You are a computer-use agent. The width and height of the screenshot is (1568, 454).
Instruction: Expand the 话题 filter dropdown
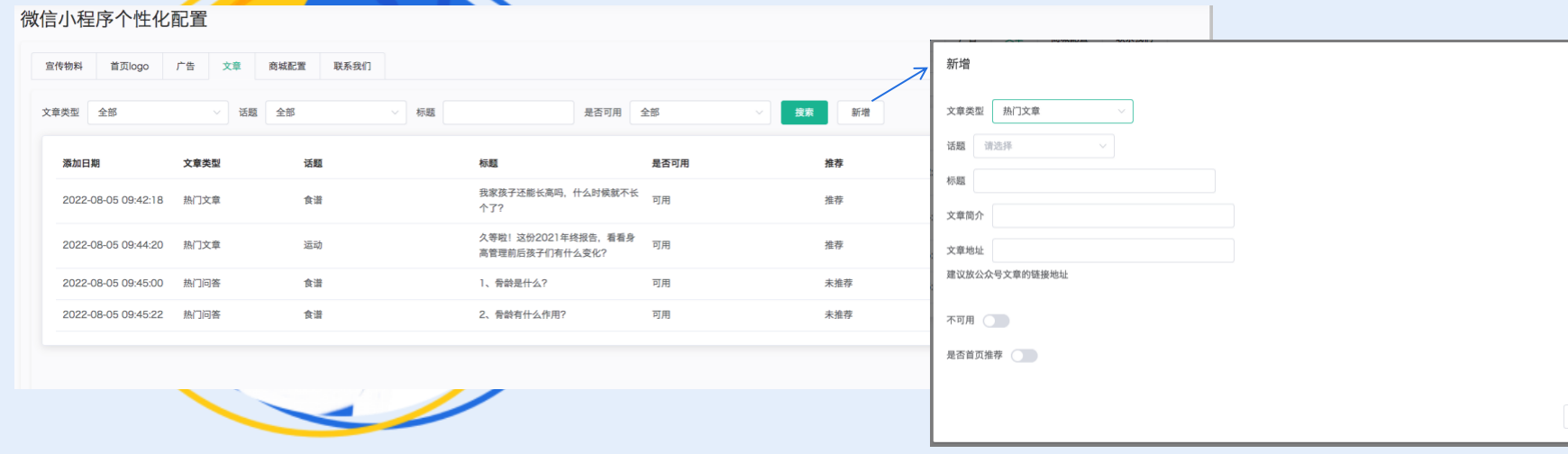(335, 113)
